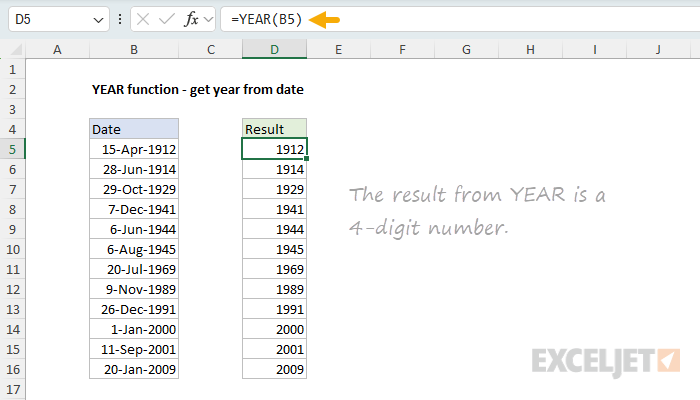Viewport: 700px width, 400px height.
Task: Open the Insert Function fx button
Action: pos(191,19)
